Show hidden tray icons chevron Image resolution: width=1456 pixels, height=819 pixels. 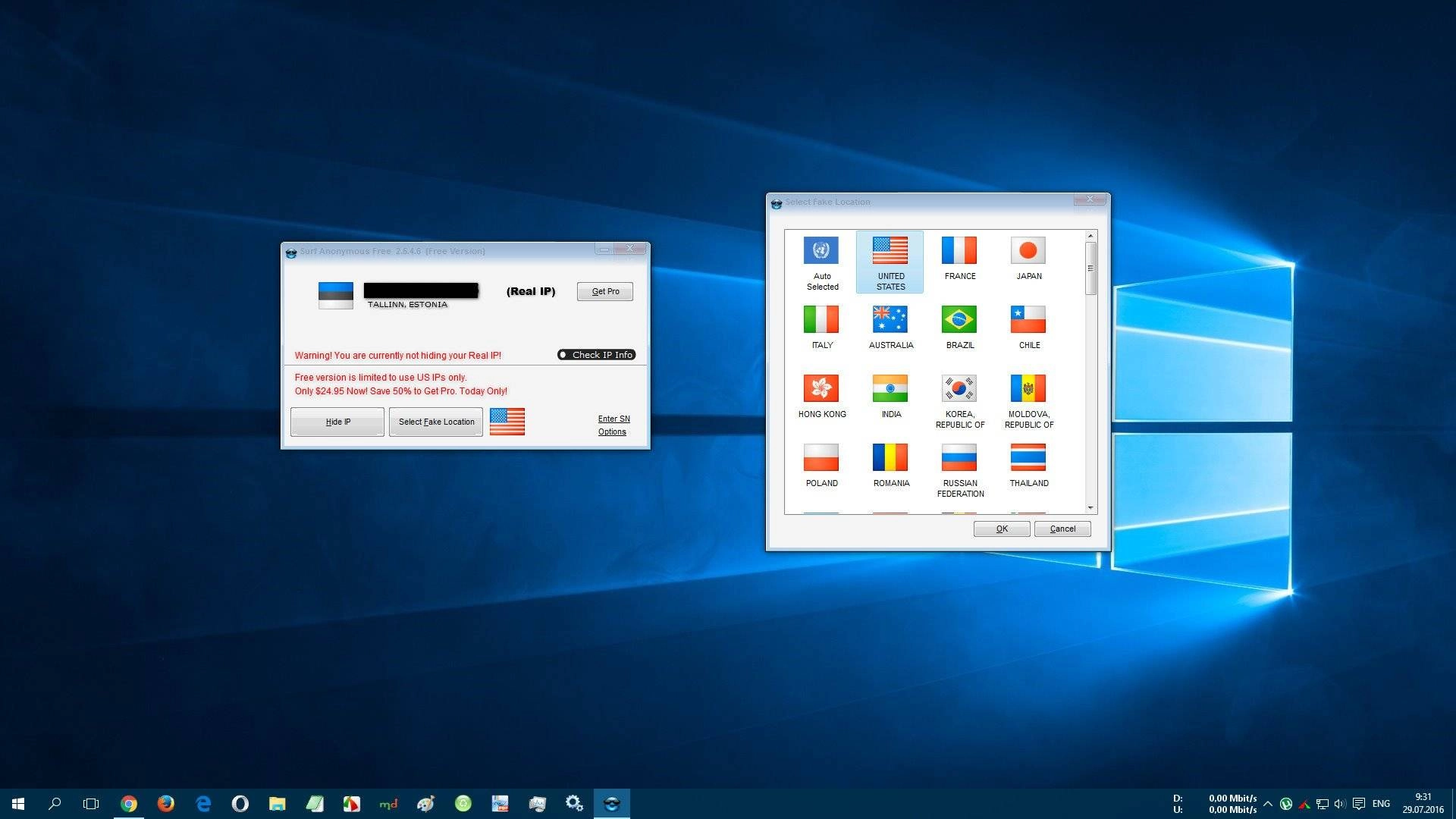tap(1268, 804)
